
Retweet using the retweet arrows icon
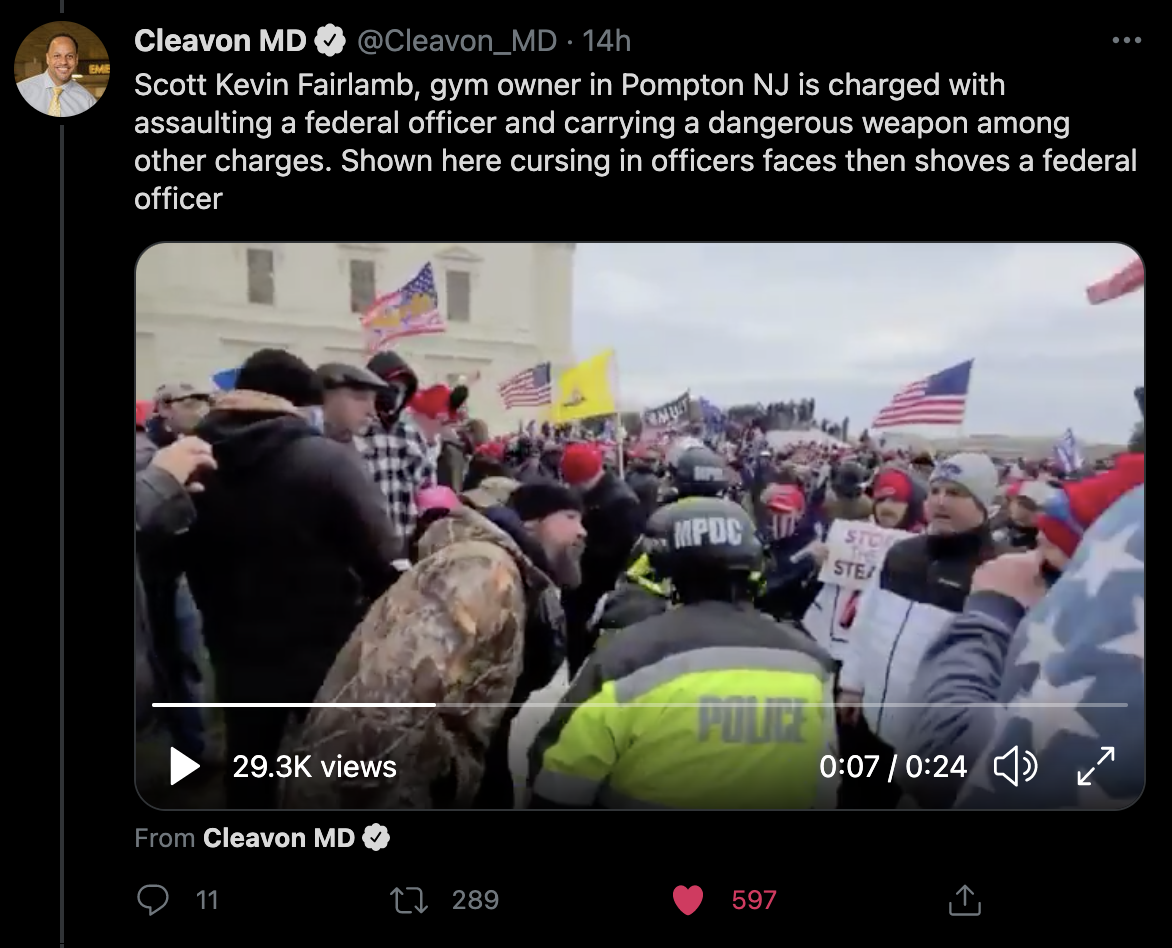point(409,900)
